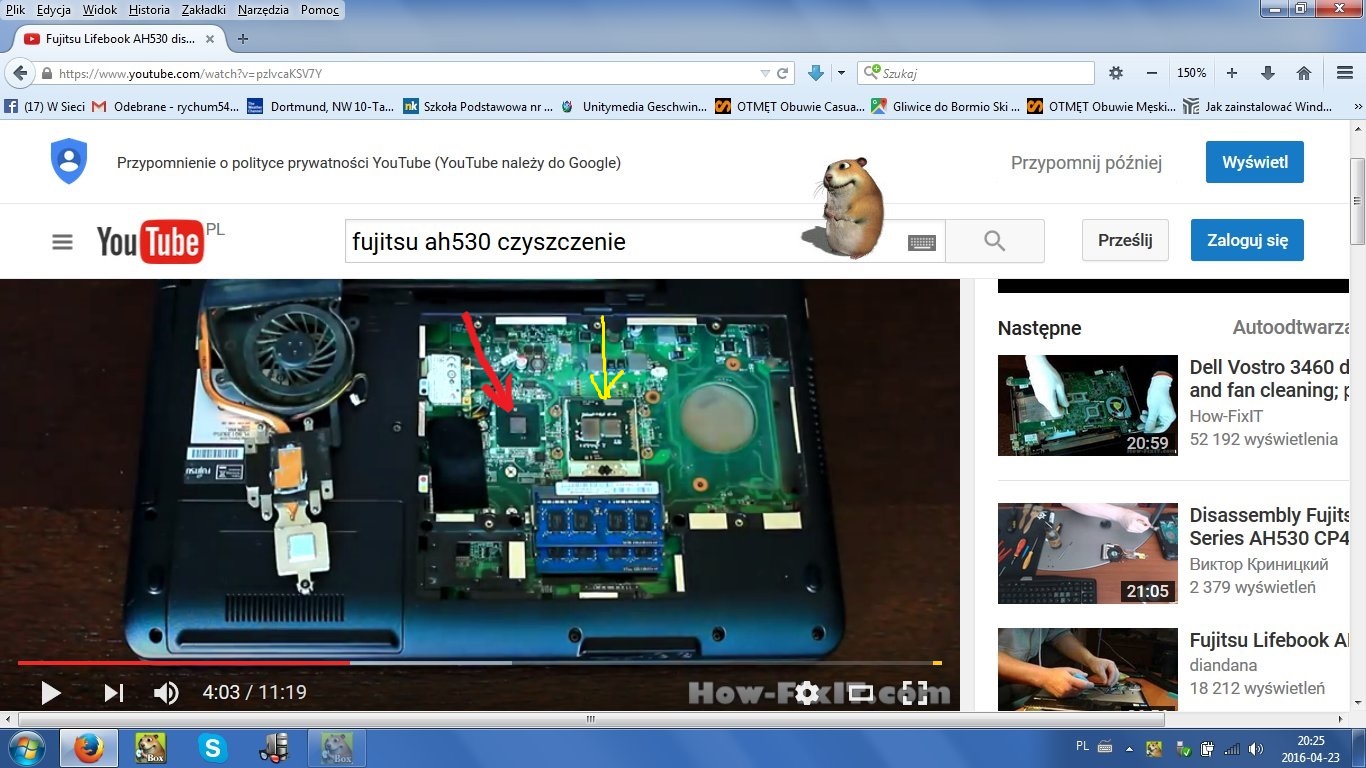Click the magnifier search button on YouTube
This screenshot has height=768, width=1366.
994,241
